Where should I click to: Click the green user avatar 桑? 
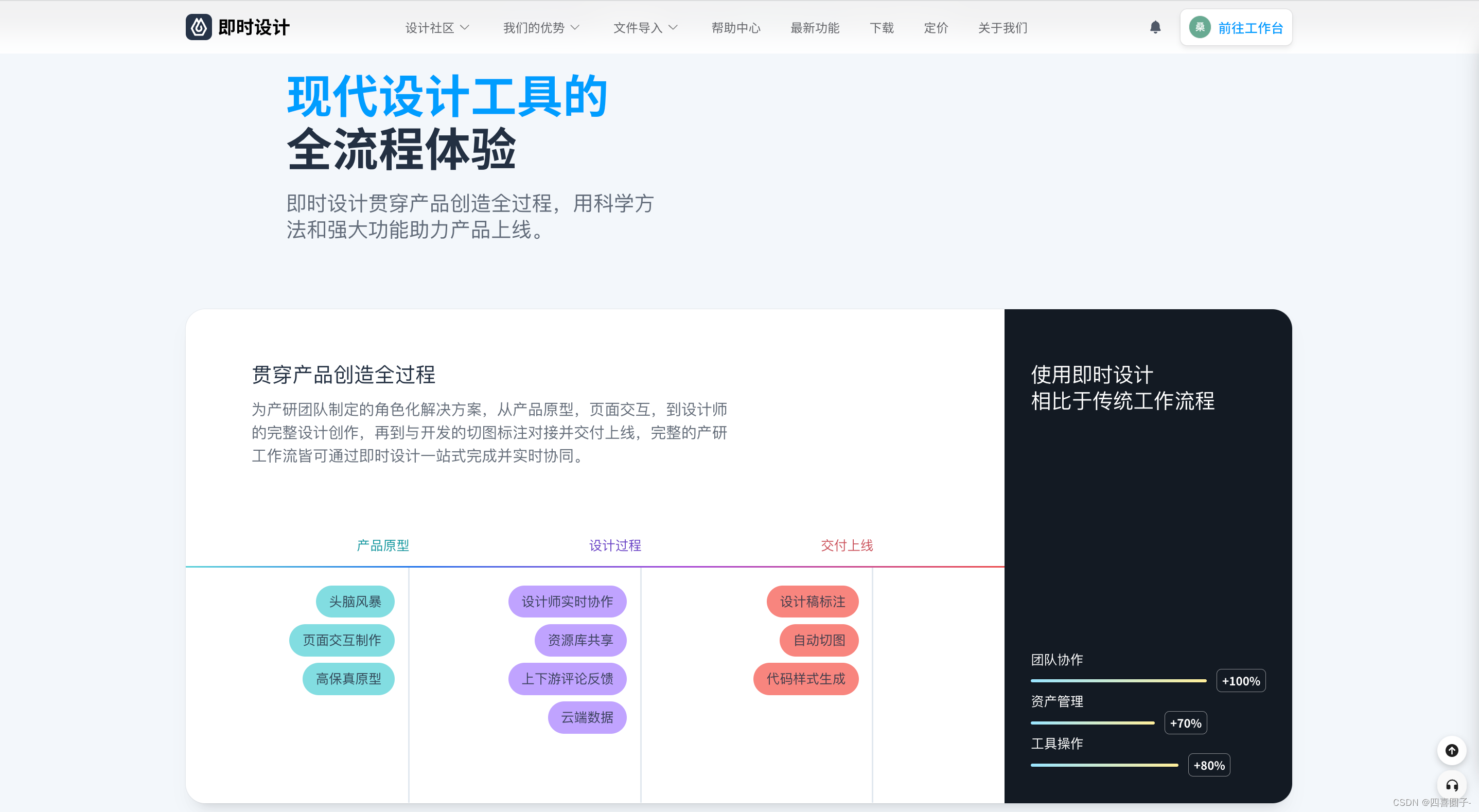[1200, 27]
